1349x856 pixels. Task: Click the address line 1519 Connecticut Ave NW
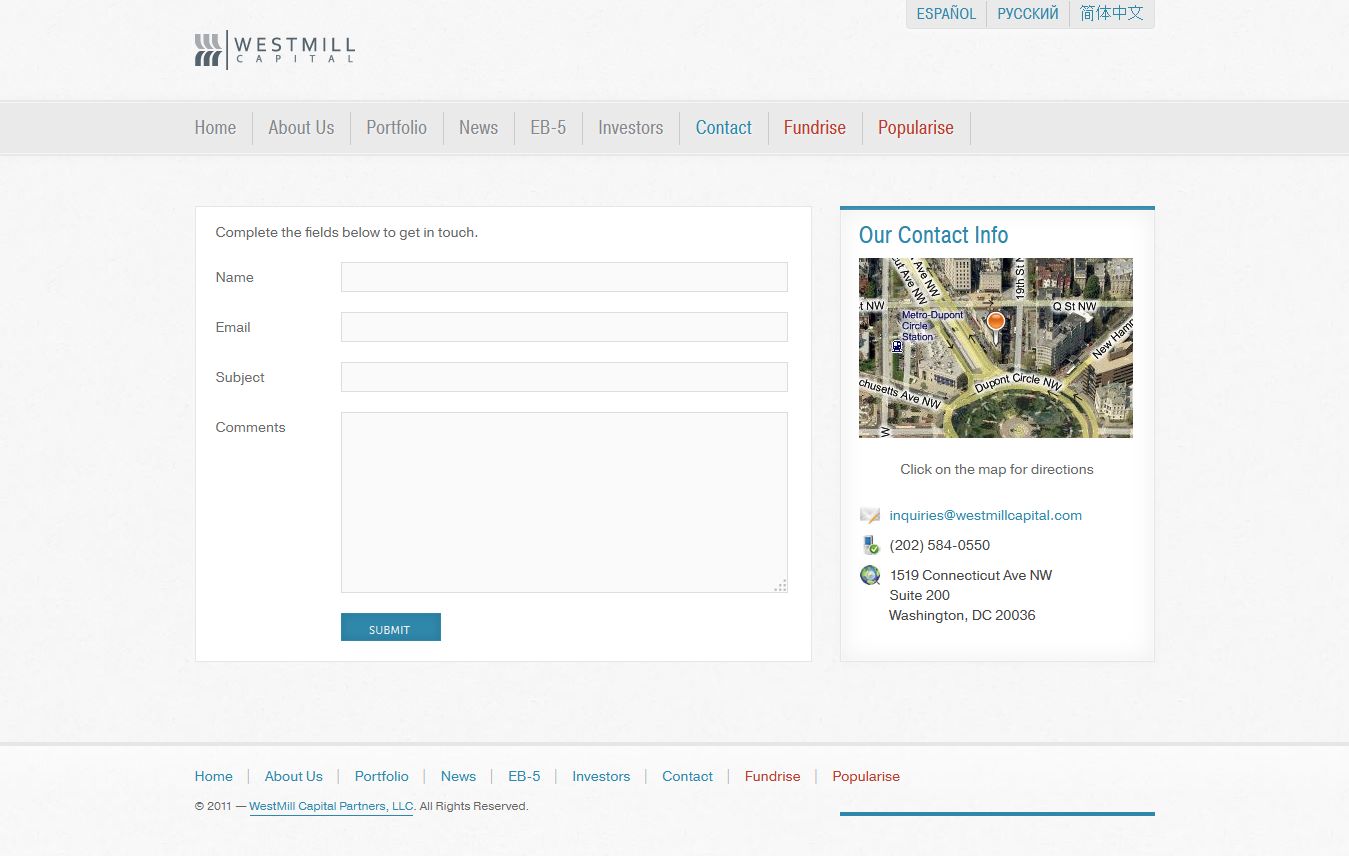(x=971, y=576)
